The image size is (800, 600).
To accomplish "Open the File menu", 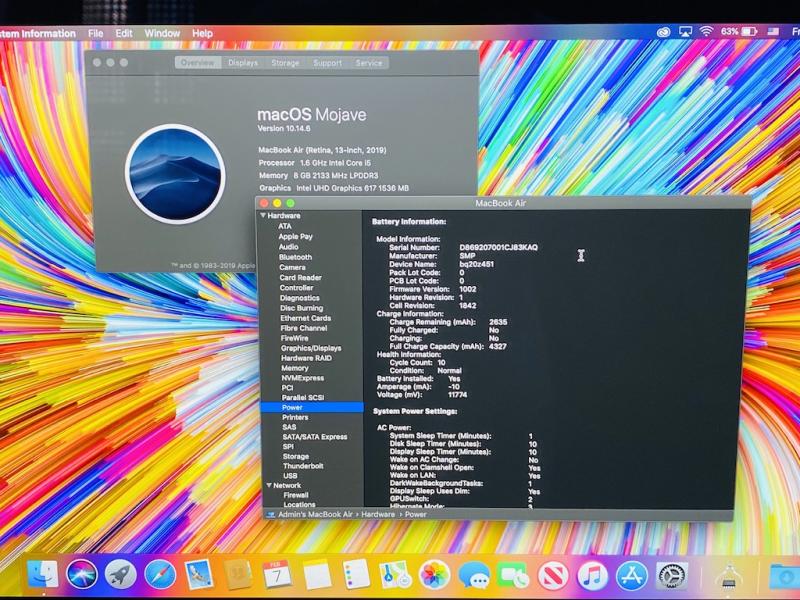I will pyautogui.click(x=95, y=33).
